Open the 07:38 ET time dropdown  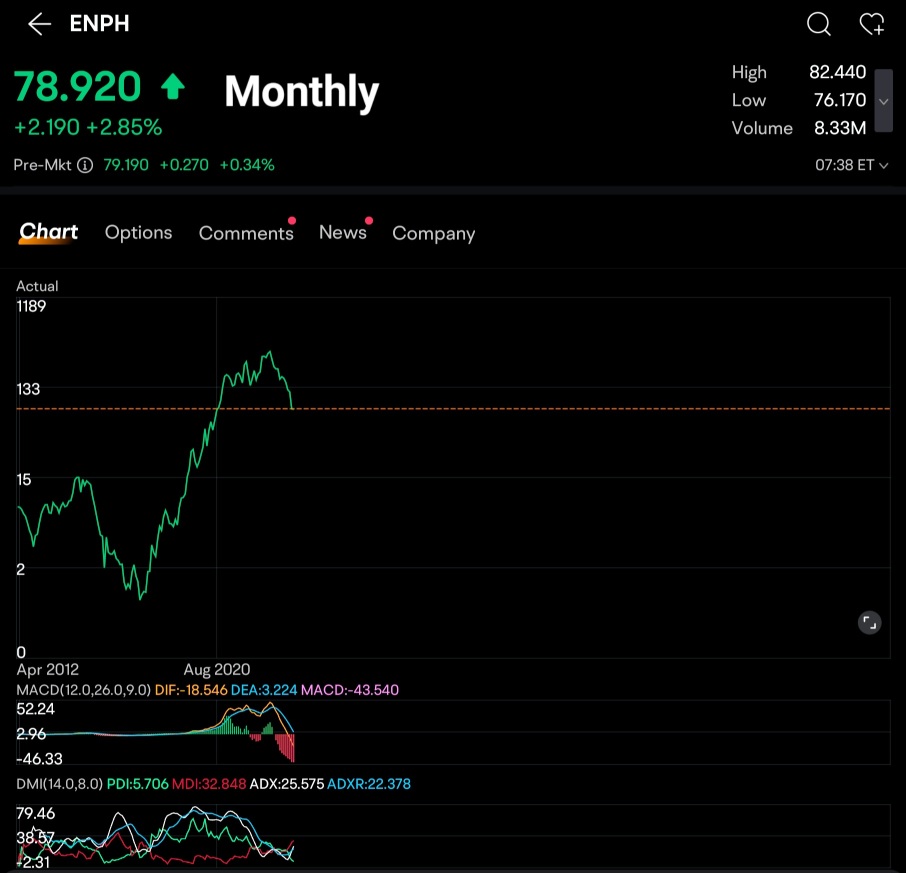[851, 165]
